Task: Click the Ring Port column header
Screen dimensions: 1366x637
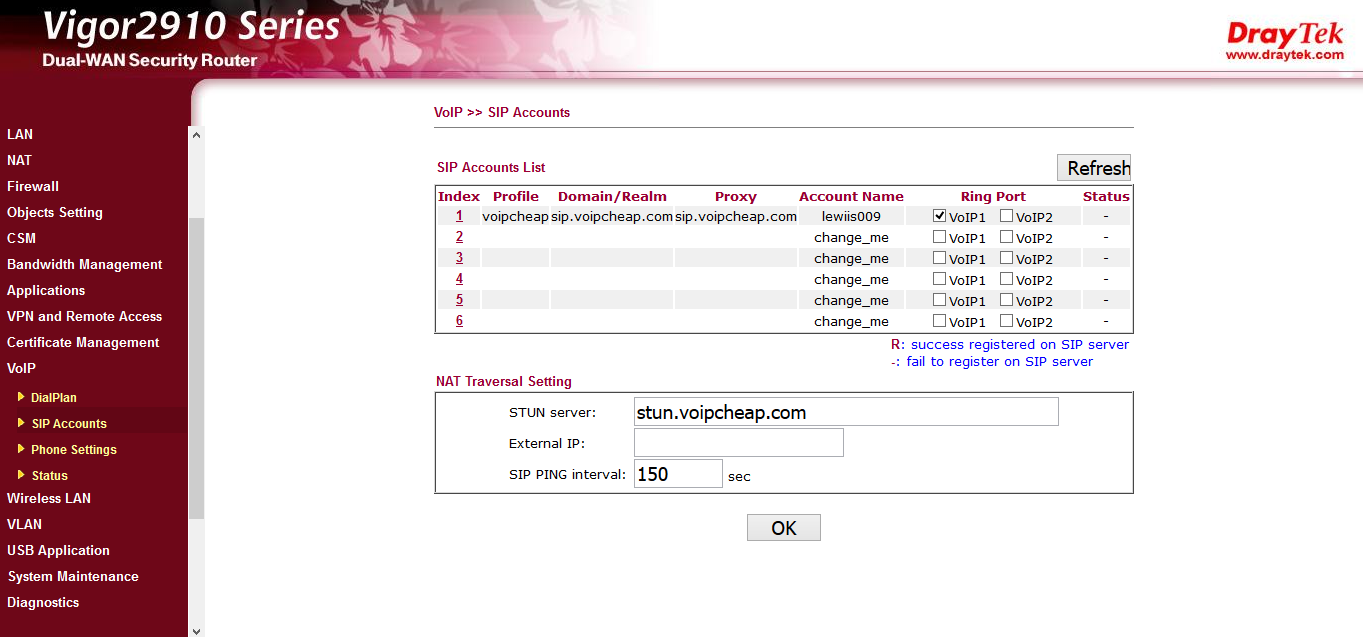Action: (x=993, y=197)
